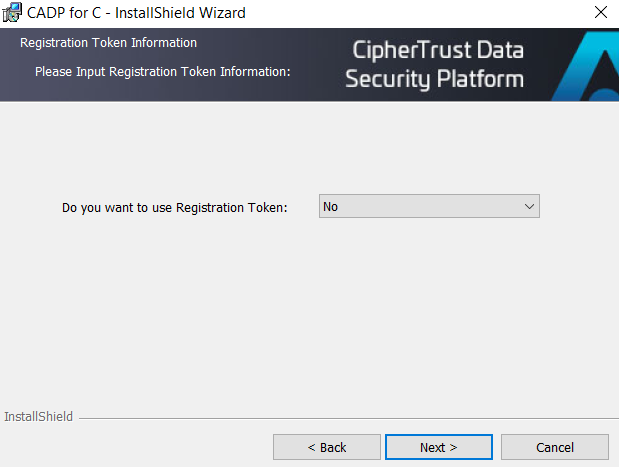
Task: Click the InstallShield label at the bottom left
Action: point(38,417)
